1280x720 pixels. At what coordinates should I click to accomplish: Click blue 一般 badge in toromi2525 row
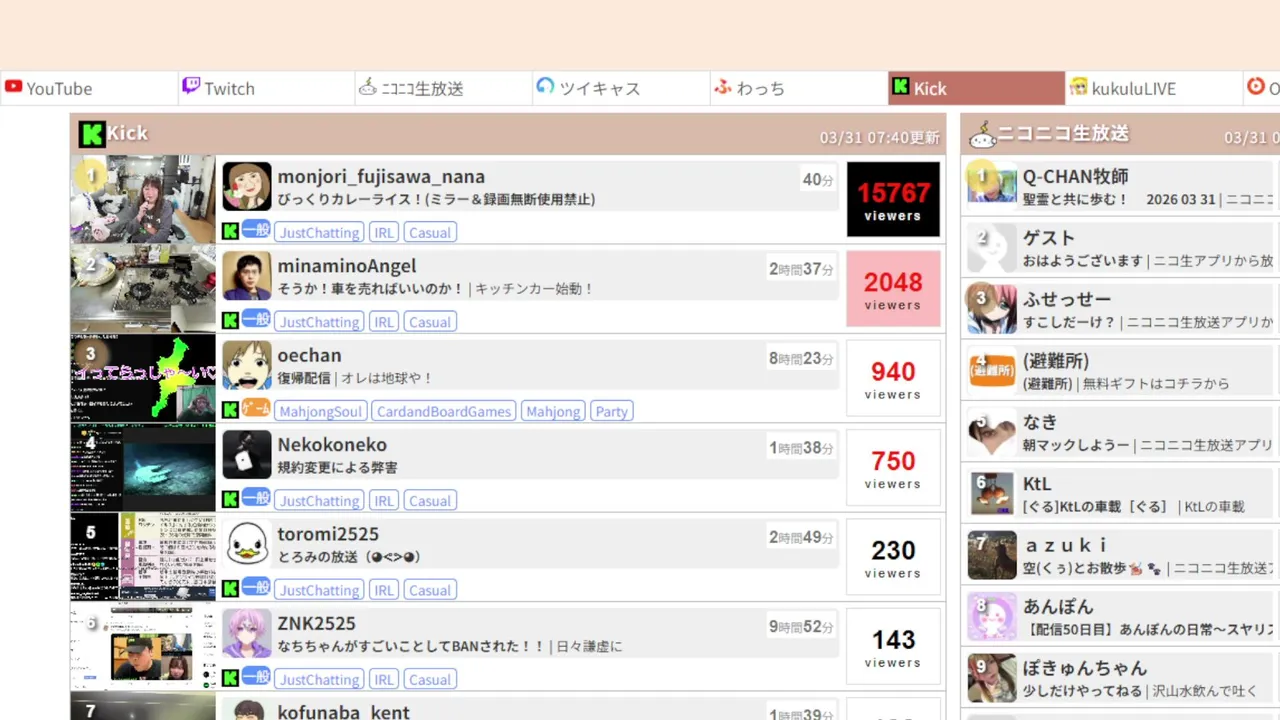click(256, 588)
